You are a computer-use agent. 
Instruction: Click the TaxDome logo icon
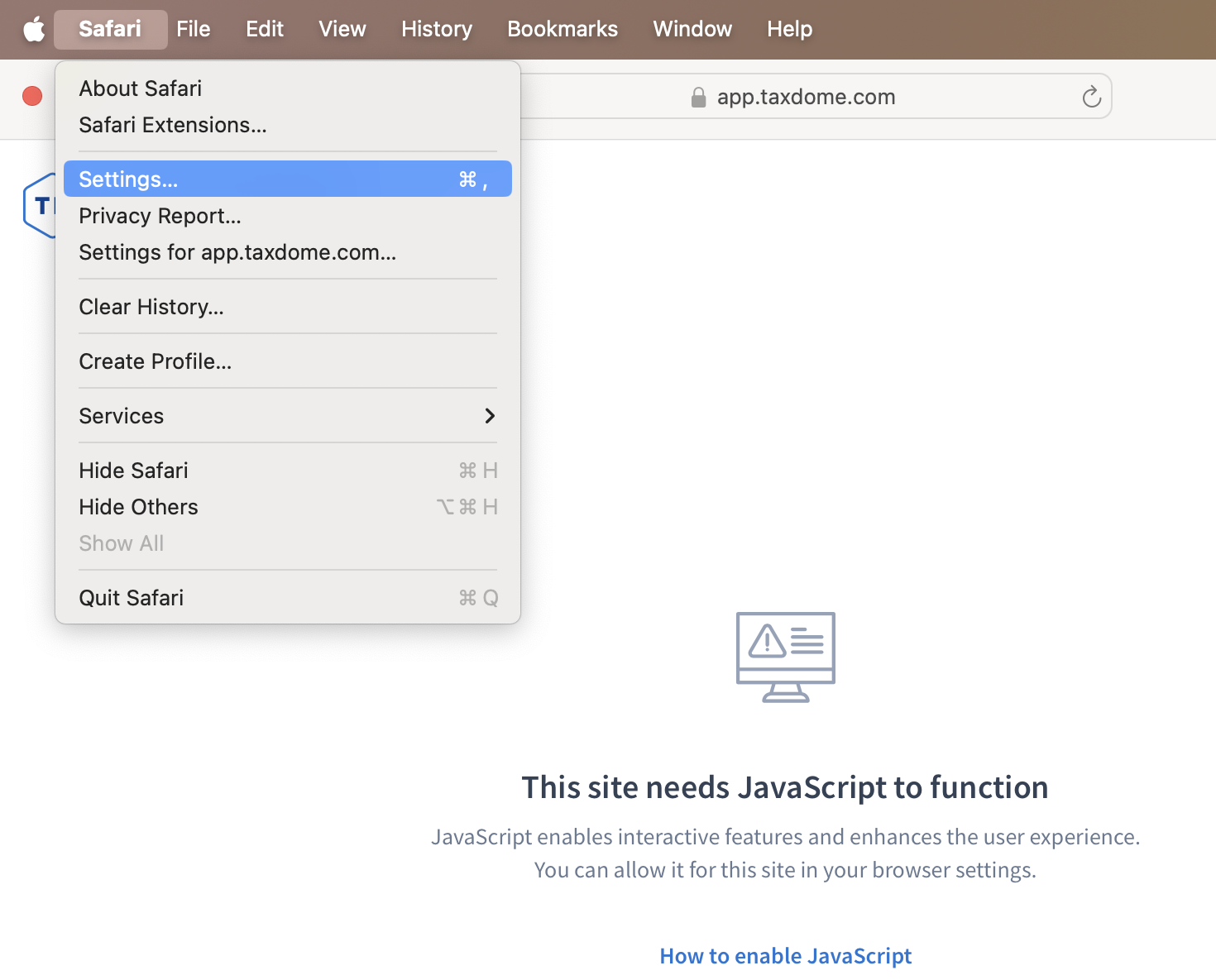pos(39,205)
